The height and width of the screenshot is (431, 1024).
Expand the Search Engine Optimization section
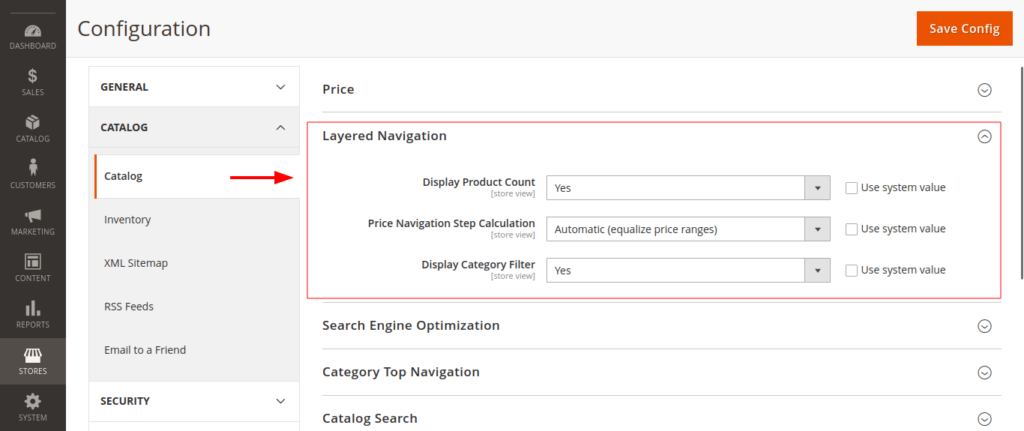pyautogui.click(x=984, y=326)
